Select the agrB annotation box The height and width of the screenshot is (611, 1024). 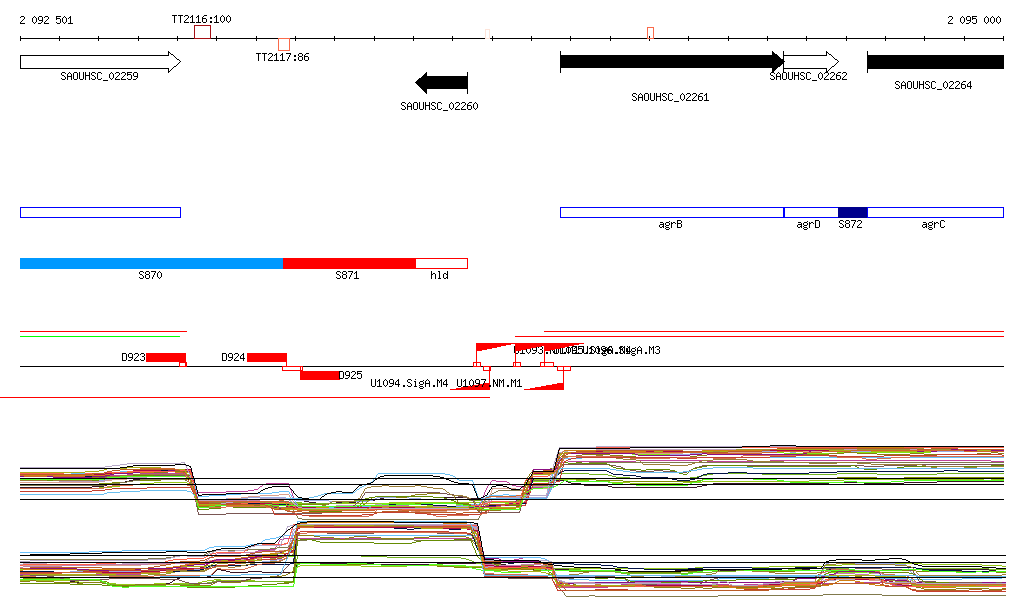coord(671,212)
